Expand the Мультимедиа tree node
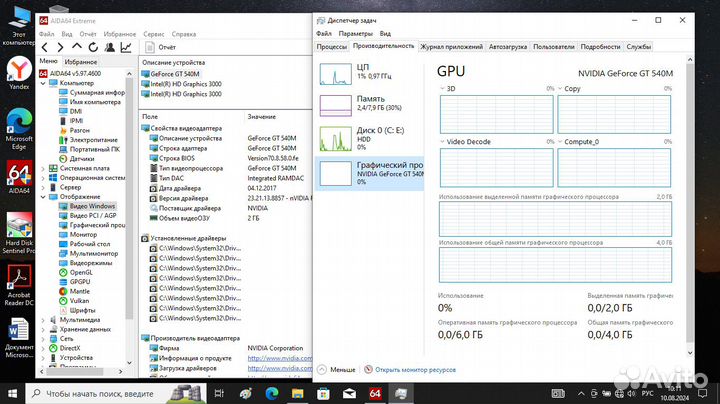Viewport: 720px width, 404px height. [x=43, y=320]
